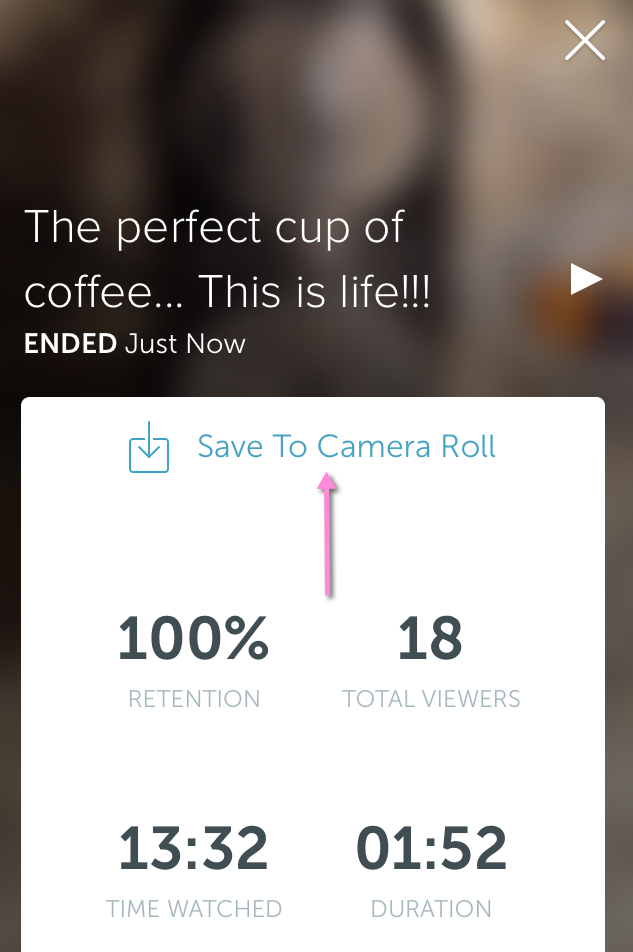
Task: Select the ENDED Just Now status label
Action: [133, 343]
